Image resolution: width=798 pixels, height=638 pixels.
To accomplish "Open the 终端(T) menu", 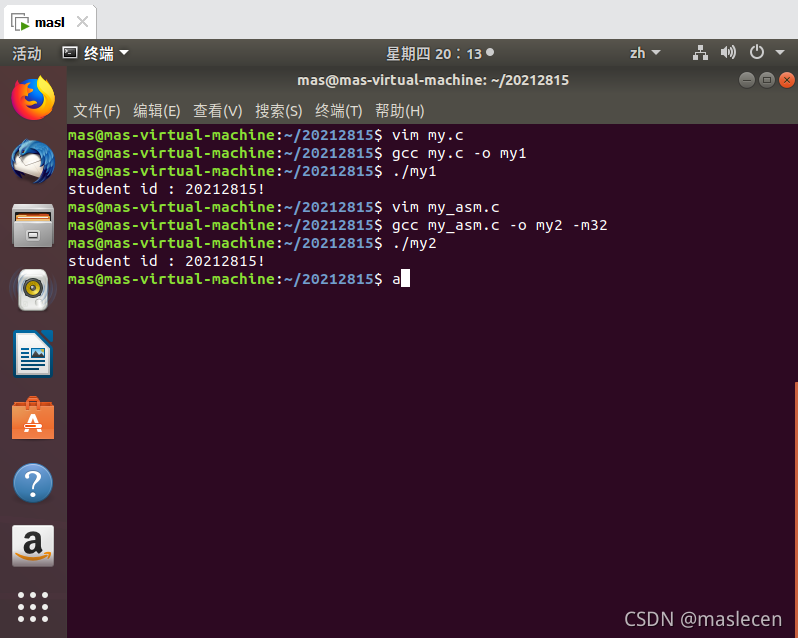I will pyautogui.click(x=338, y=110).
